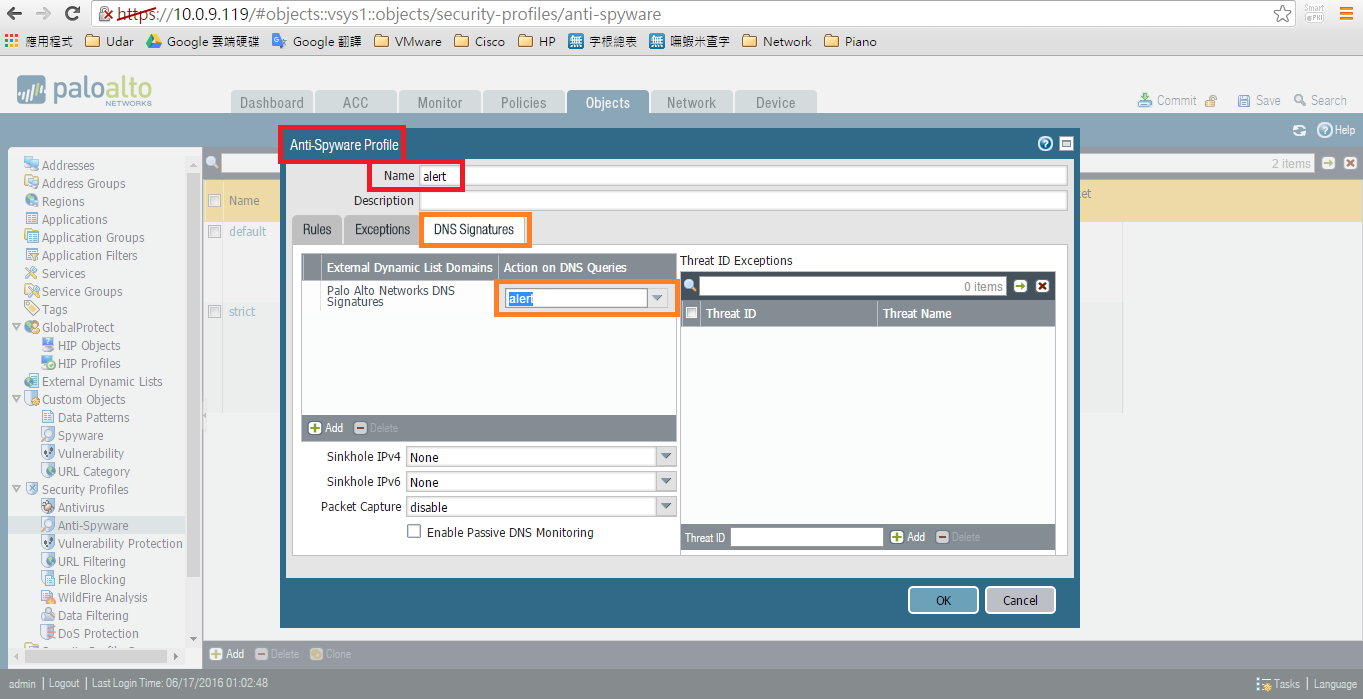The image size is (1363, 699).
Task: Open the Policies tab
Action: click(524, 102)
